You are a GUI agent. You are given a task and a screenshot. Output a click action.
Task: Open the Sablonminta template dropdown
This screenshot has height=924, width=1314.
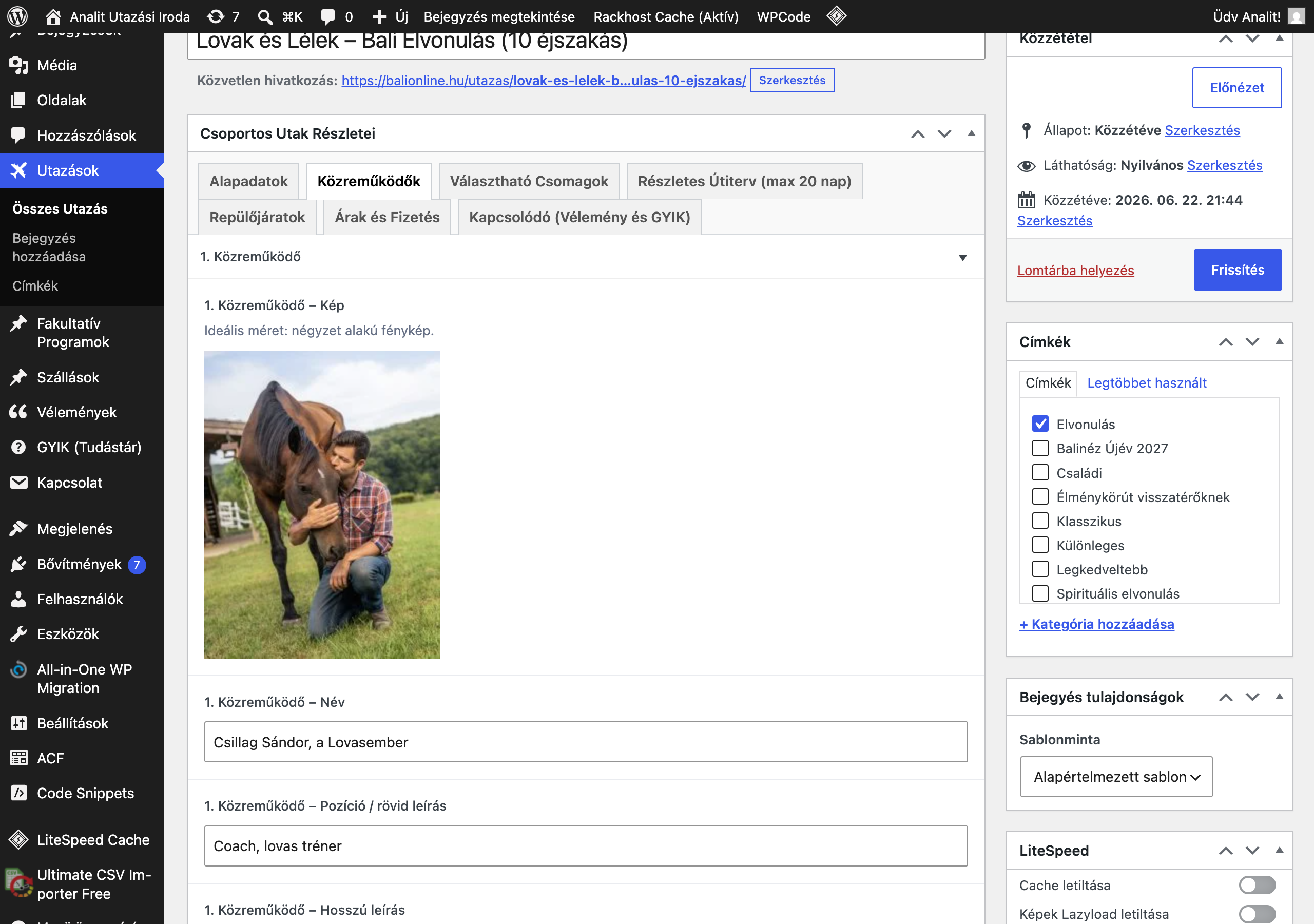coord(1116,776)
